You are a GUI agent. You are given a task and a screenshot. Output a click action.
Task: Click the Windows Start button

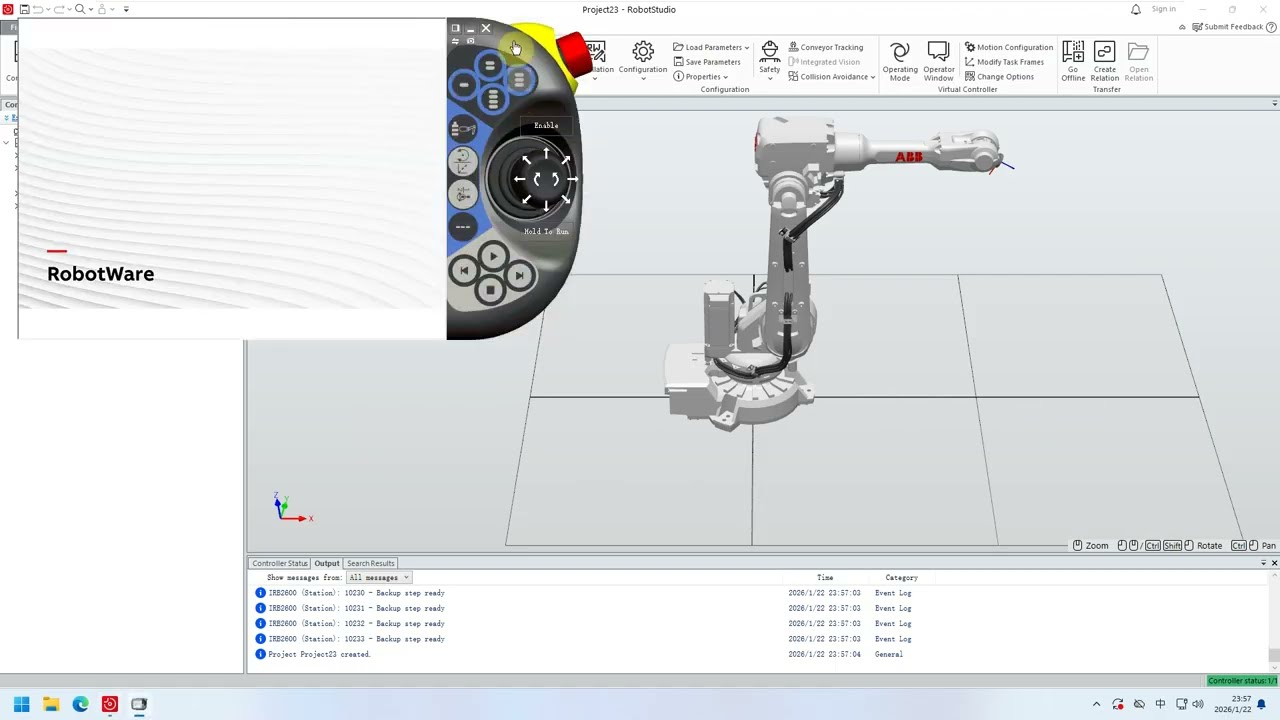[x=21, y=704]
